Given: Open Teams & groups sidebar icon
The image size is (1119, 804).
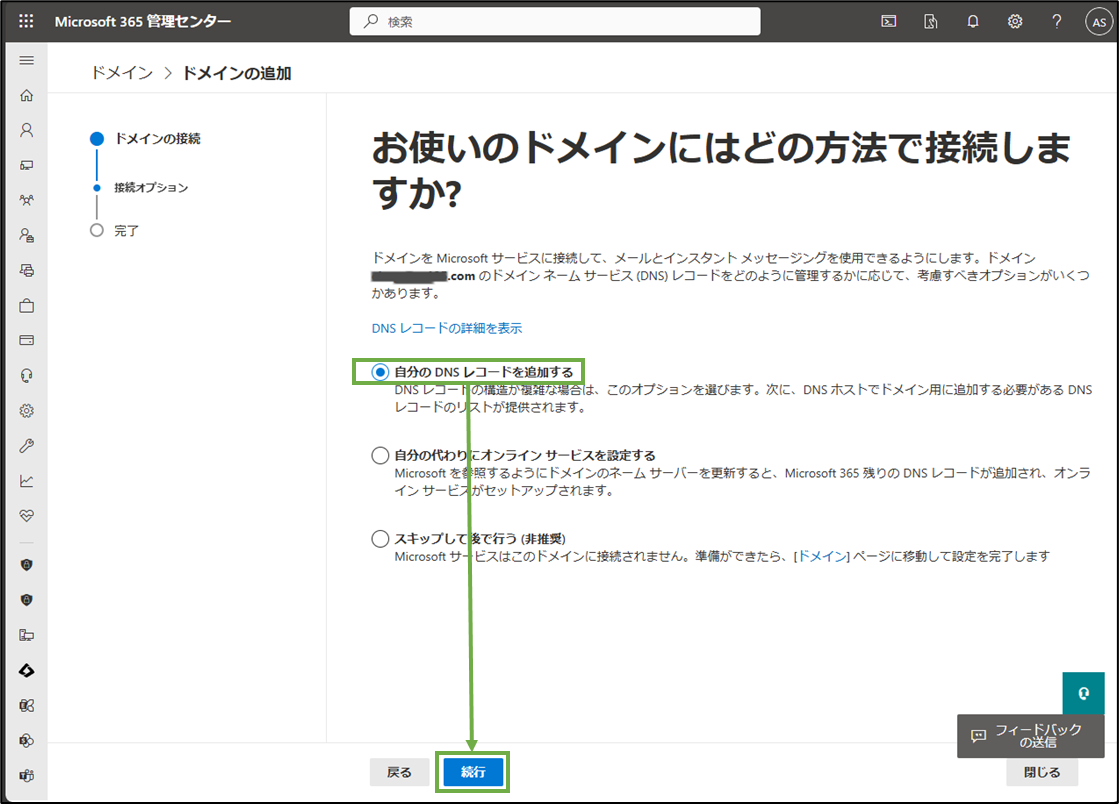Looking at the screenshot, I should pyautogui.click(x=26, y=200).
